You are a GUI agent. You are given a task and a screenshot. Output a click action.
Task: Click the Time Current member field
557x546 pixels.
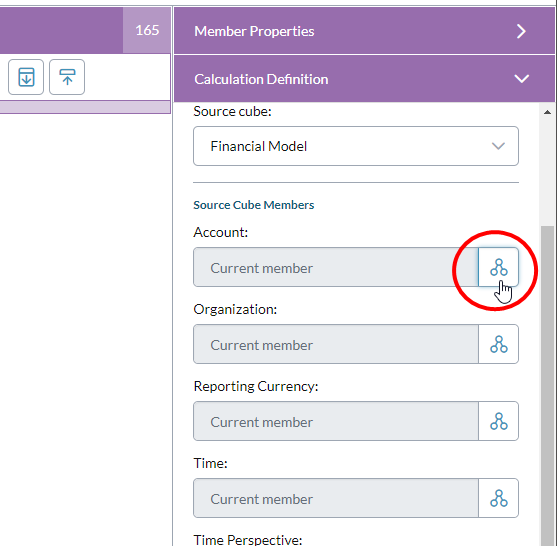click(336, 498)
